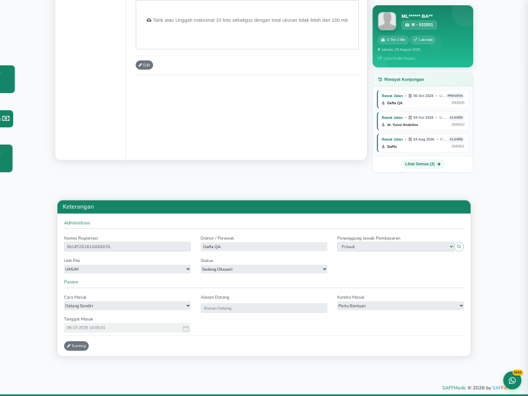The image size is (528, 396).
Task: Click the Tanggal Masuk date field
Action: 127,328
